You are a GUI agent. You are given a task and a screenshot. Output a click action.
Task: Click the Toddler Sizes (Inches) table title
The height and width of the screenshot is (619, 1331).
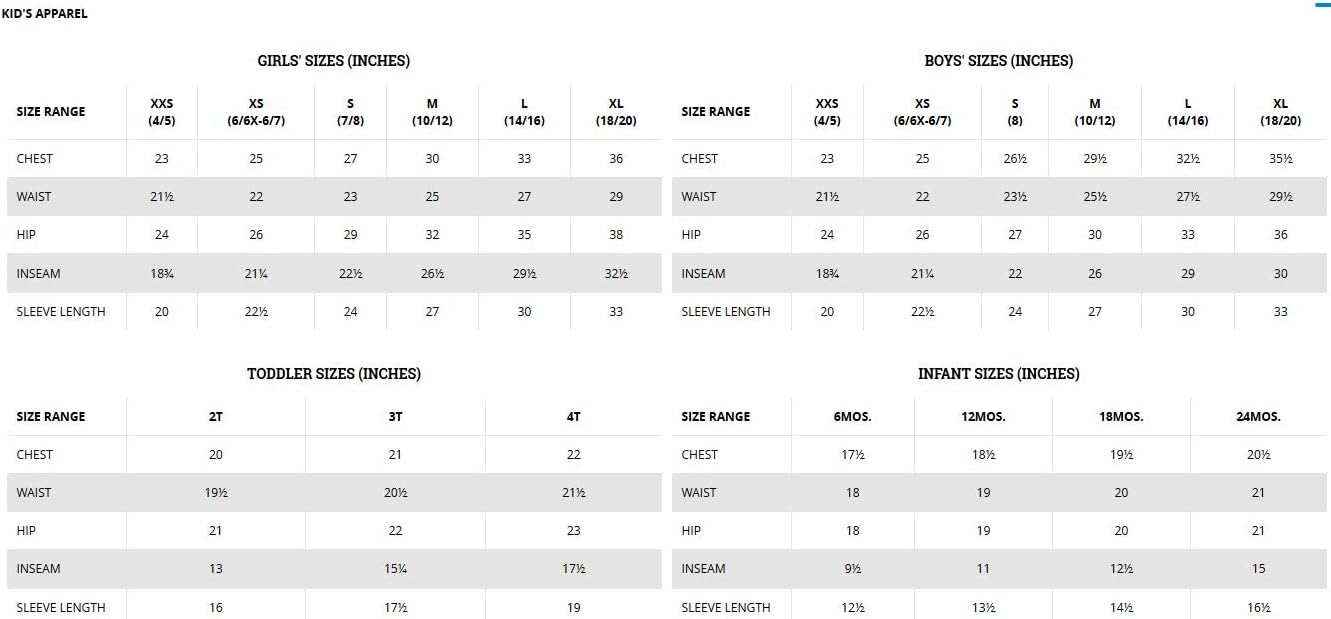pyautogui.click(x=333, y=374)
